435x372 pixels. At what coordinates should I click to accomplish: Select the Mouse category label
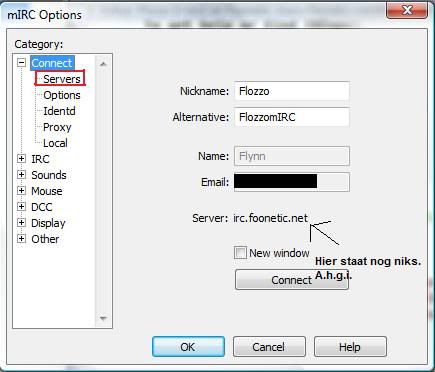[x=47, y=191]
